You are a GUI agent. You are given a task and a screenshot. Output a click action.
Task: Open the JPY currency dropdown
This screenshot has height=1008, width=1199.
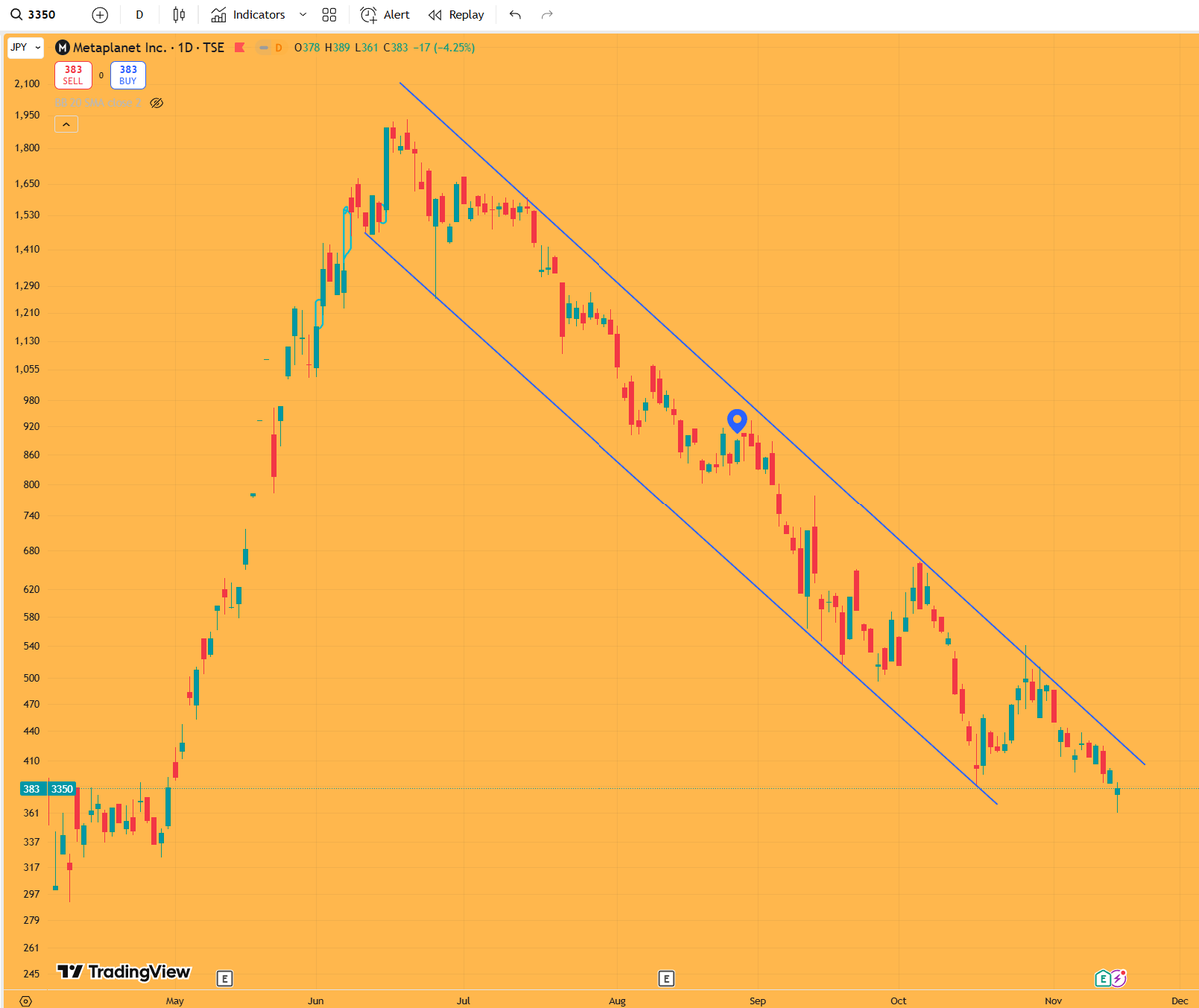coord(25,47)
